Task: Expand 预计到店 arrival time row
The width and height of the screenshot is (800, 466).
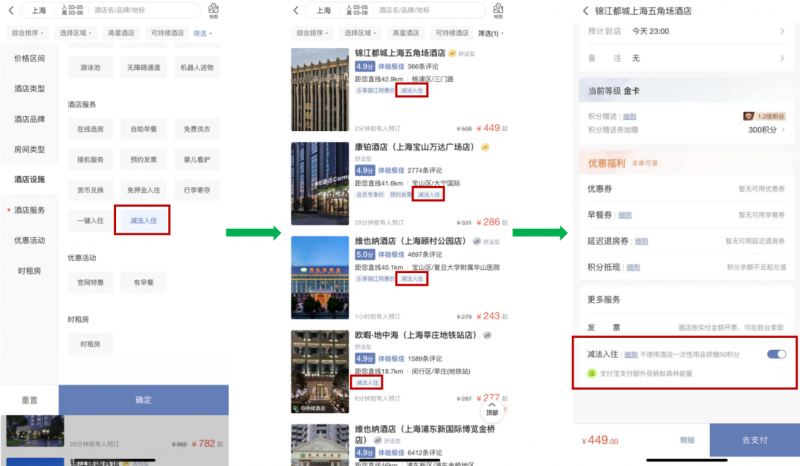Action: click(x=690, y=31)
